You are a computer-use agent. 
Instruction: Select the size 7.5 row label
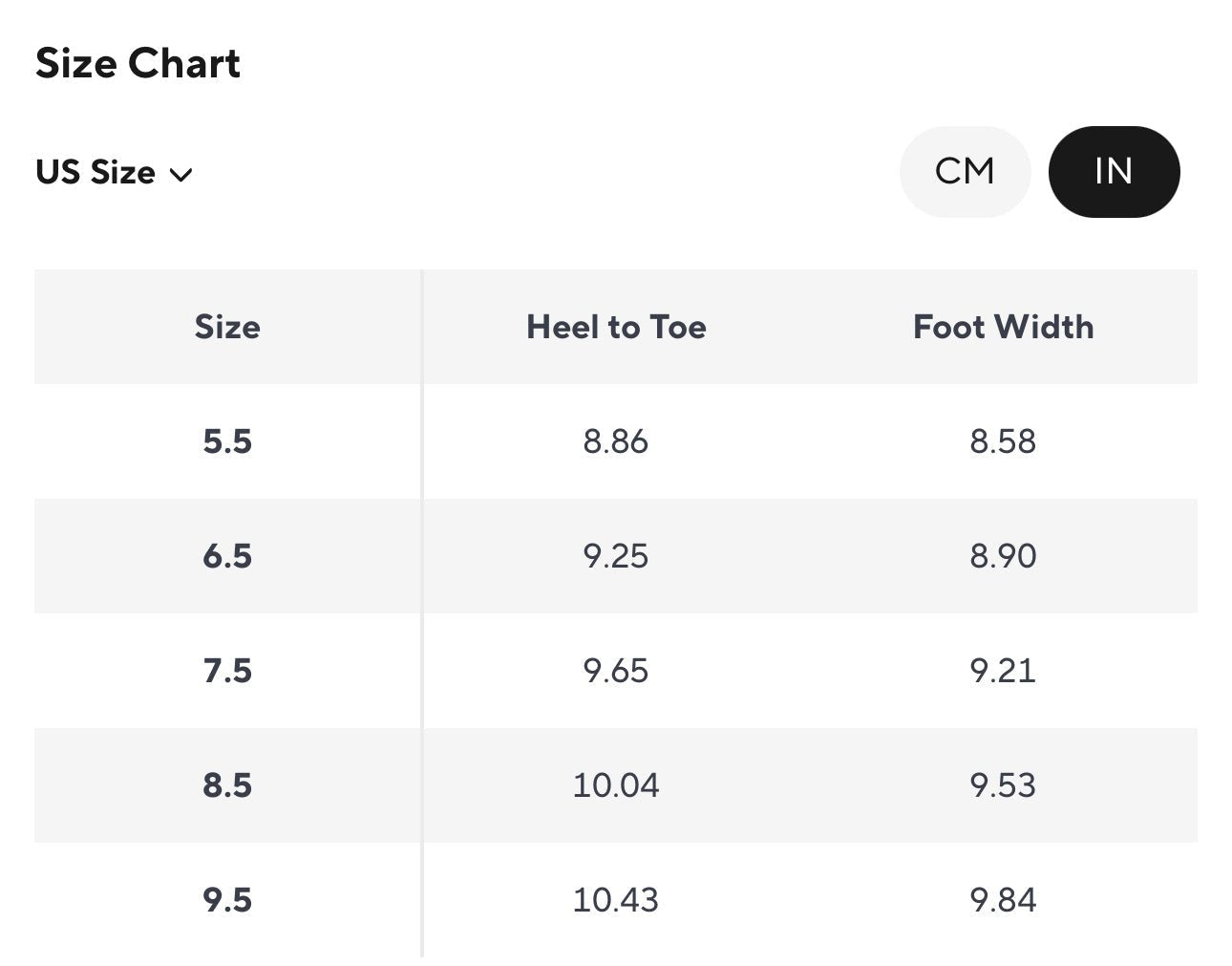[227, 671]
